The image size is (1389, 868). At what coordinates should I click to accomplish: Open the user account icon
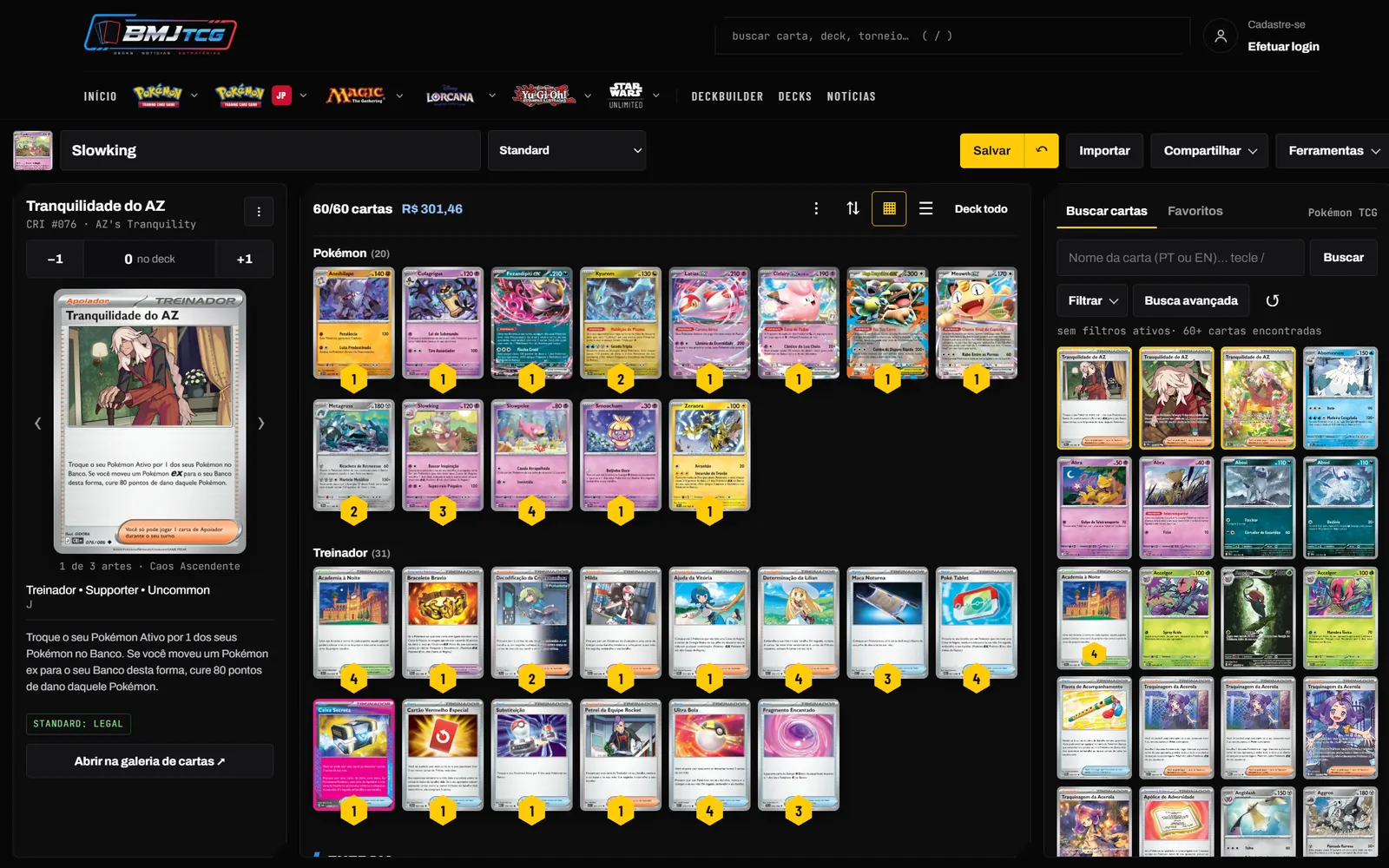pos(1220,36)
